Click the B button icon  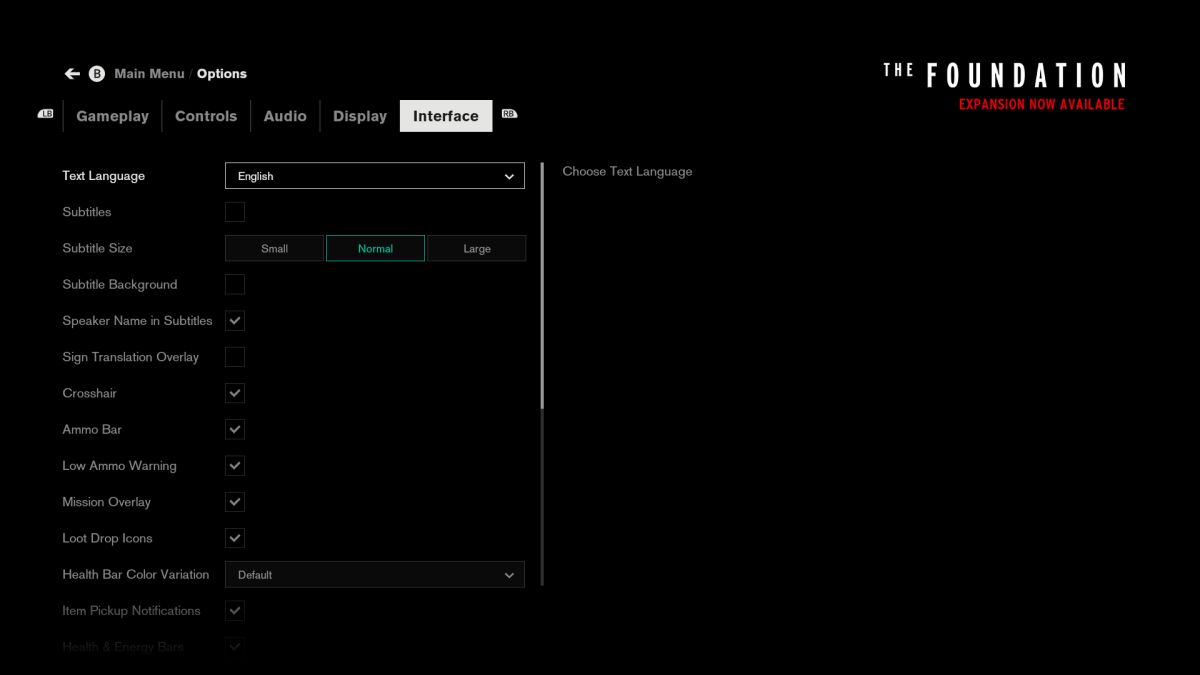(97, 74)
